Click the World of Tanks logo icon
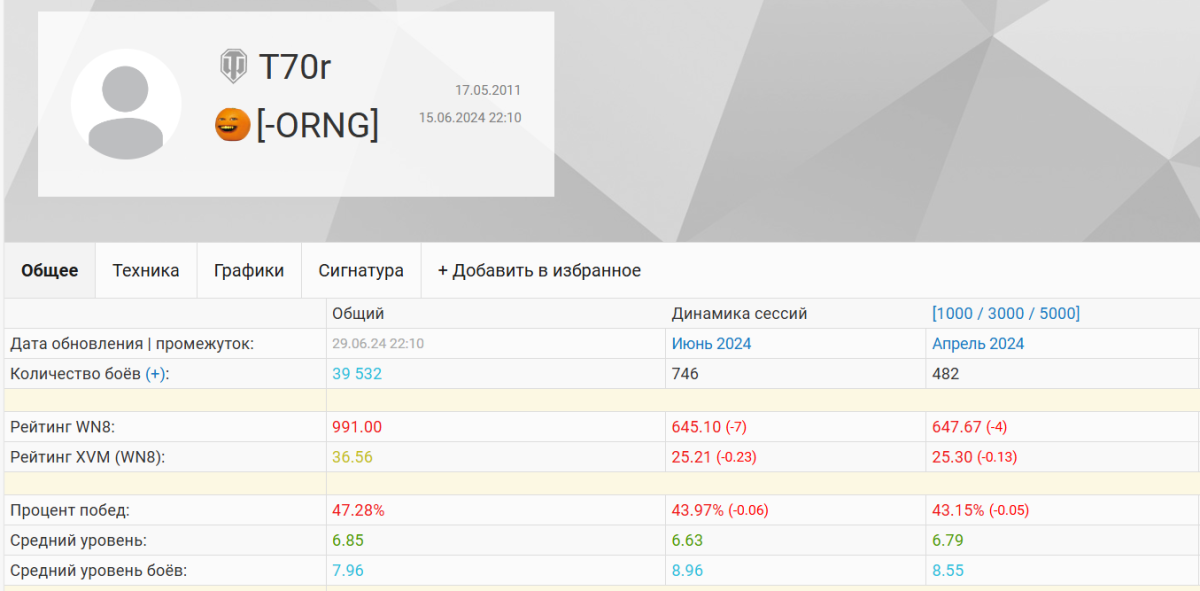The width and height of the screenshot is (1200, 591). click(x=233, y=67)
